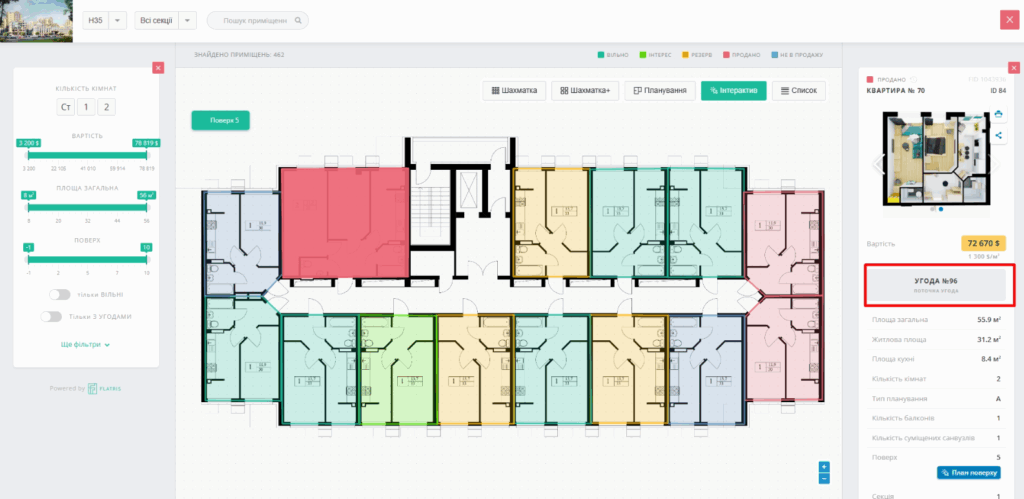Image resolution: width=1024 pixels, height=499 pixels.
Task: Click the ВАРТІСТЬ slider minimum handle 3 200 $
Action: [28, 142]
